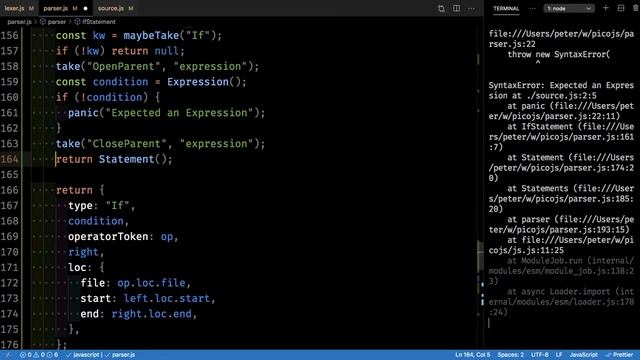Click line number 166 in the gutter
640x360 pixels.
(x=10, y=190)
